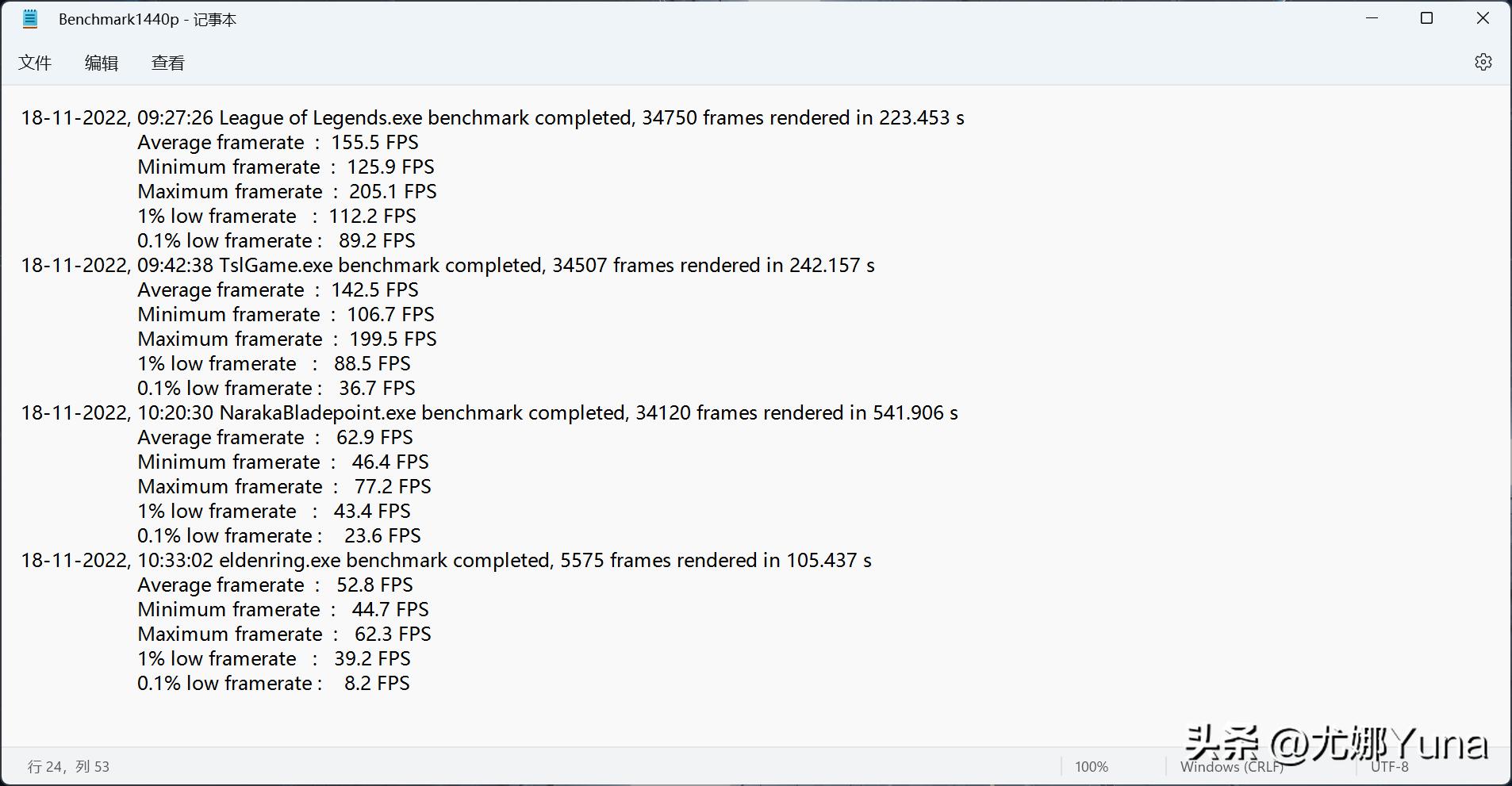Place cursor on the League of Legends.exe line

coord(492,118)
